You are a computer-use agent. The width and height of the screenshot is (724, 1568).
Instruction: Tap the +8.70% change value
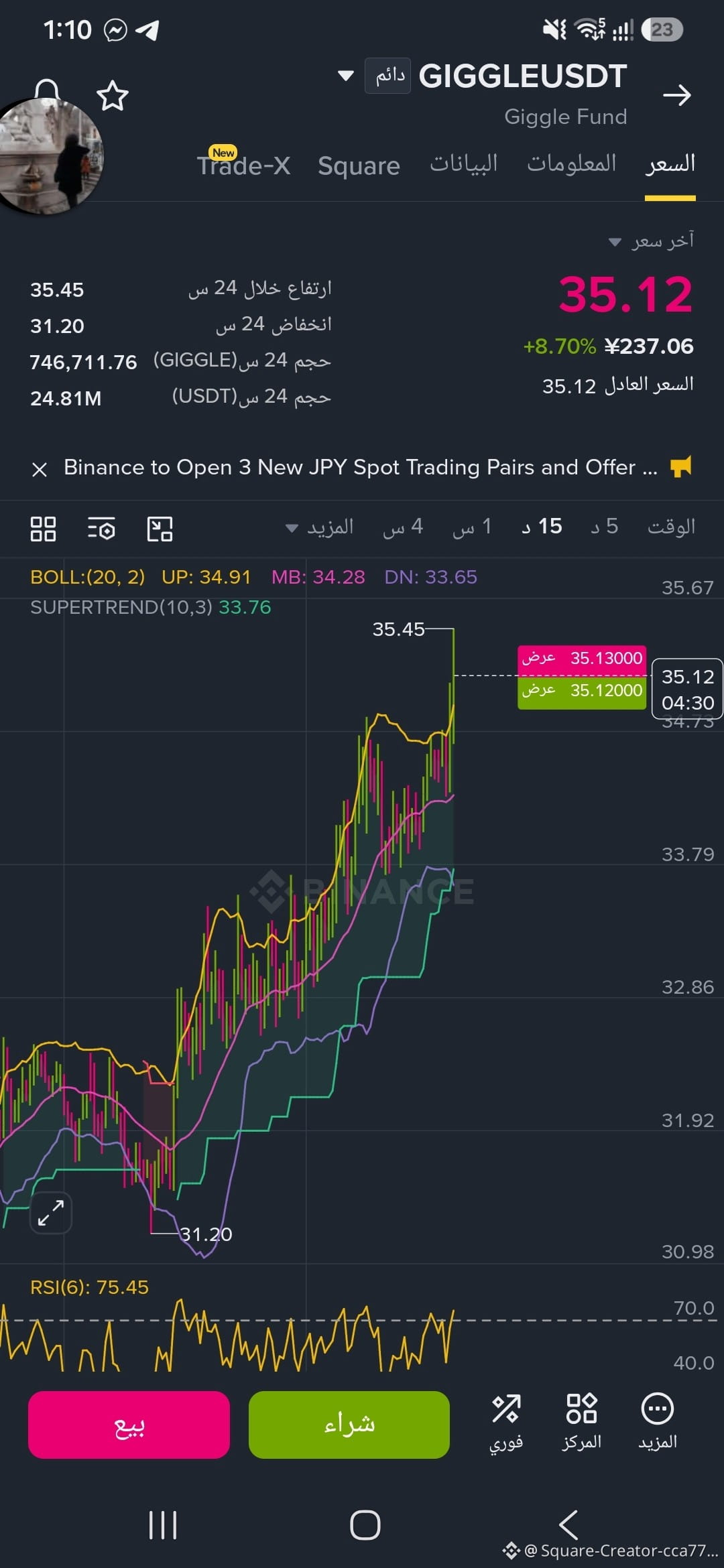pos(559,346)
